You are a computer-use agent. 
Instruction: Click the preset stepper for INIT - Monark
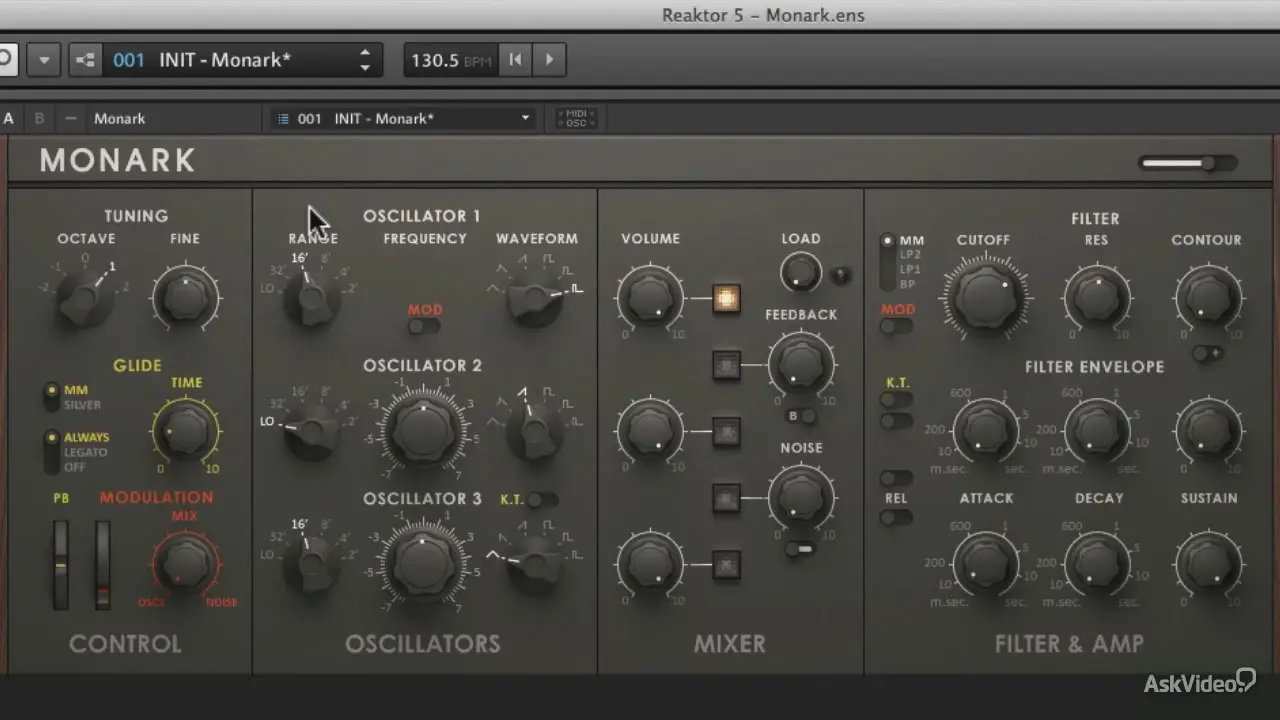365,60
